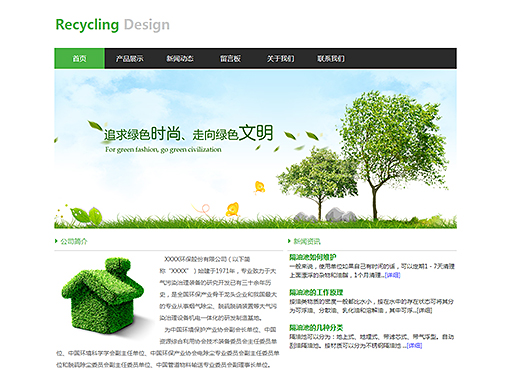
Task: Click [详细] under the third news item
Action: click(x=414, y=346)
